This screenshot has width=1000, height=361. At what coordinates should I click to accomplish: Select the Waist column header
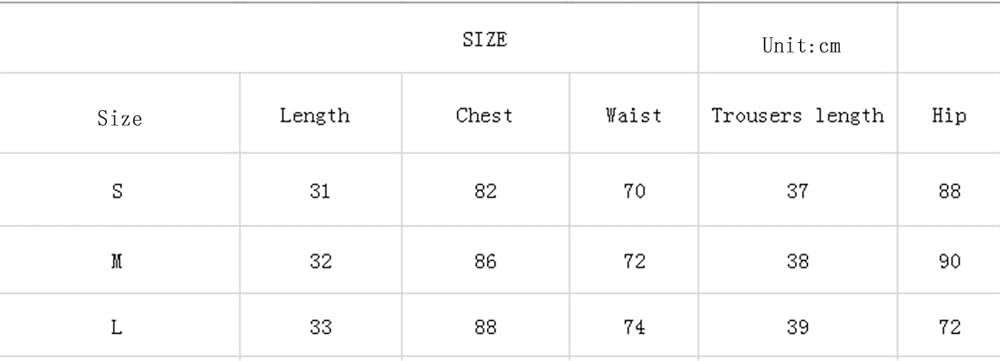coord(633,115)
